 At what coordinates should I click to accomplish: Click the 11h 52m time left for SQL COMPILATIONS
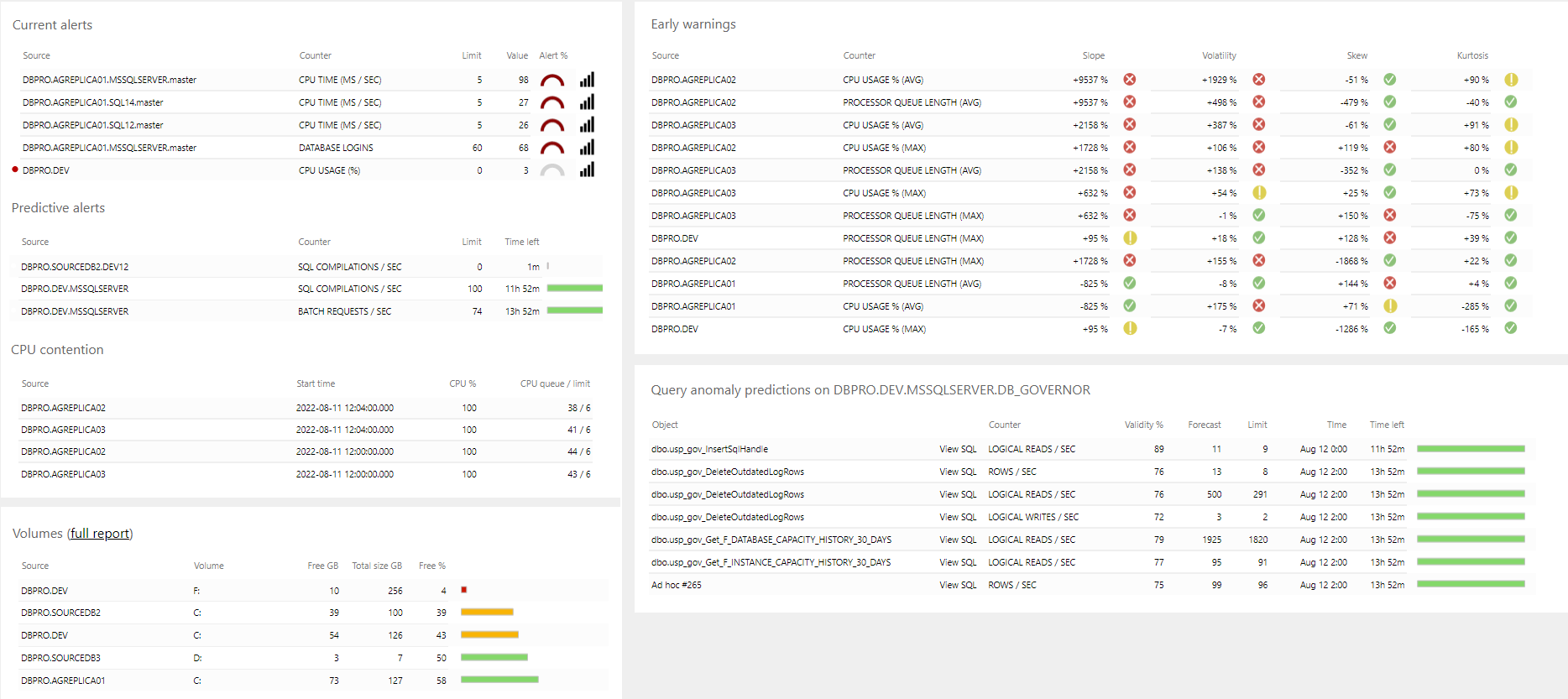[522, 289]
